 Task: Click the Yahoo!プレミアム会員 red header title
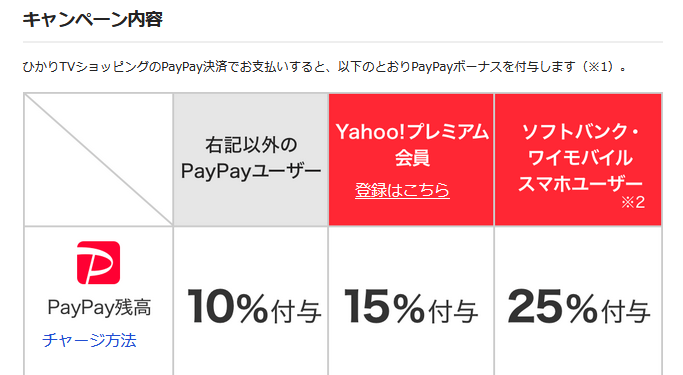click(x=412, y=144)
